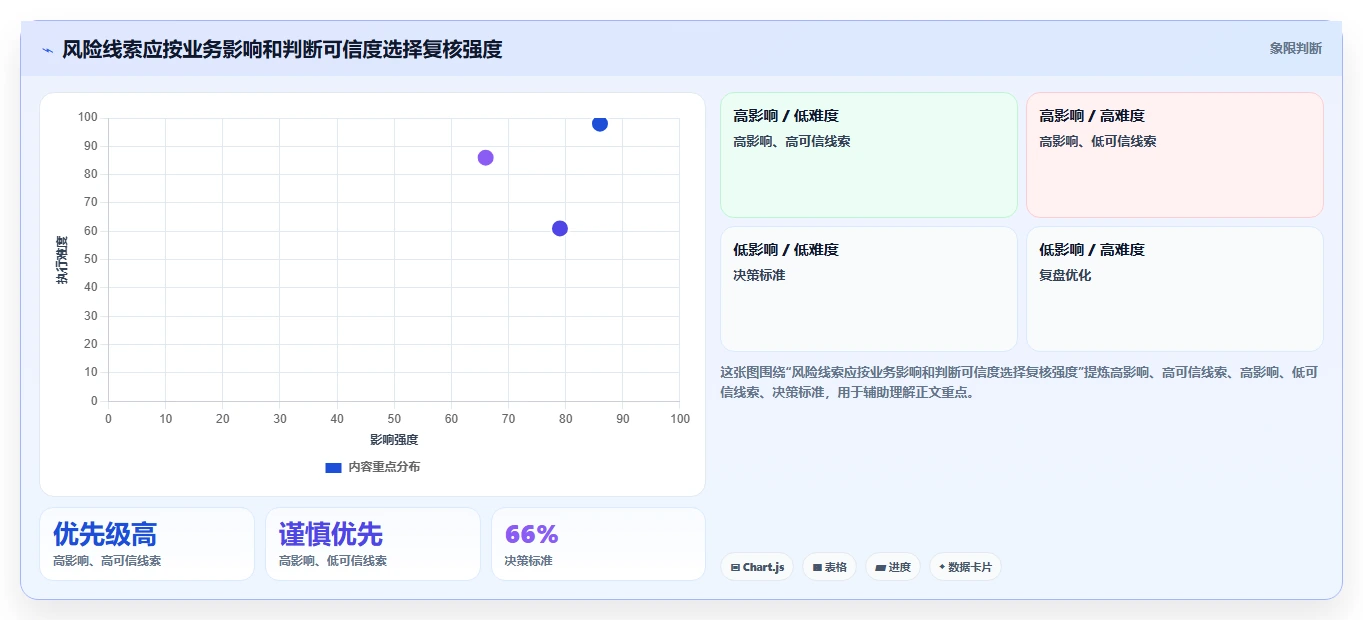Open the 低影响 / 低难度 quadrant card
Image resolution: width=1363 pixels, height=620 pixels.
tap(869, 289)
